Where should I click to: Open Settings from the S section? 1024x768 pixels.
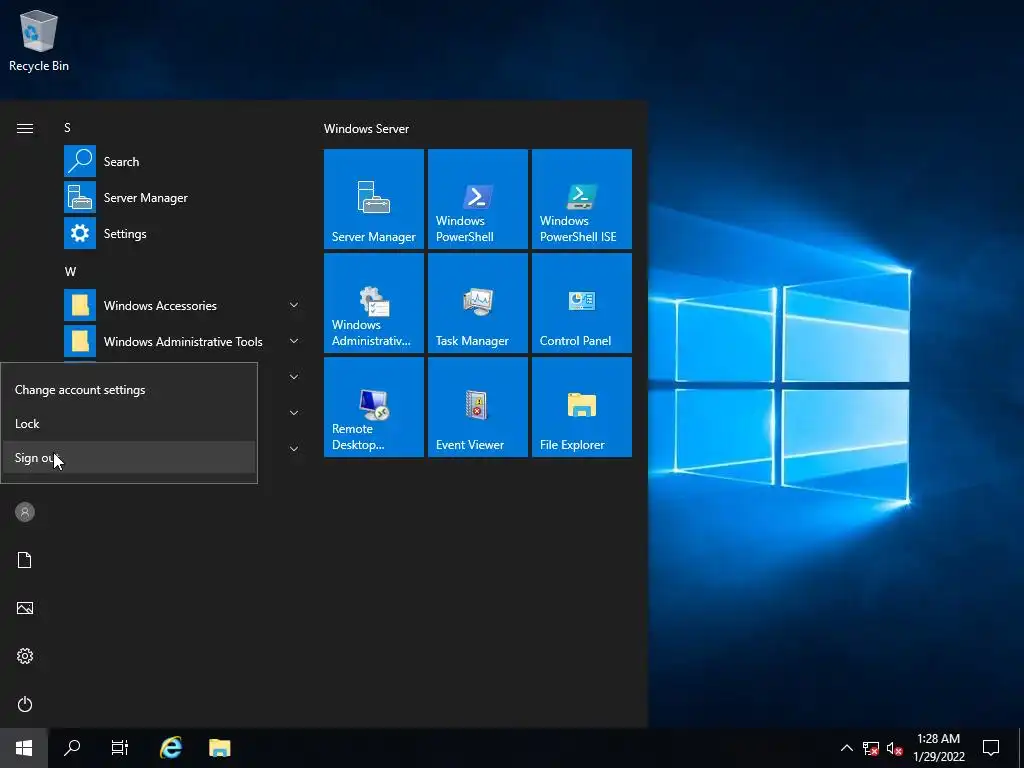tap(183, 233)
